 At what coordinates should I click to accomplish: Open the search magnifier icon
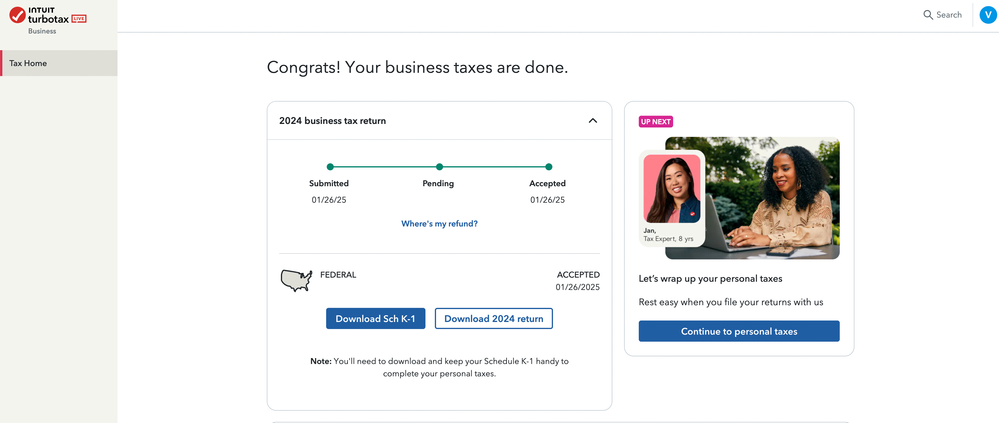928,15
